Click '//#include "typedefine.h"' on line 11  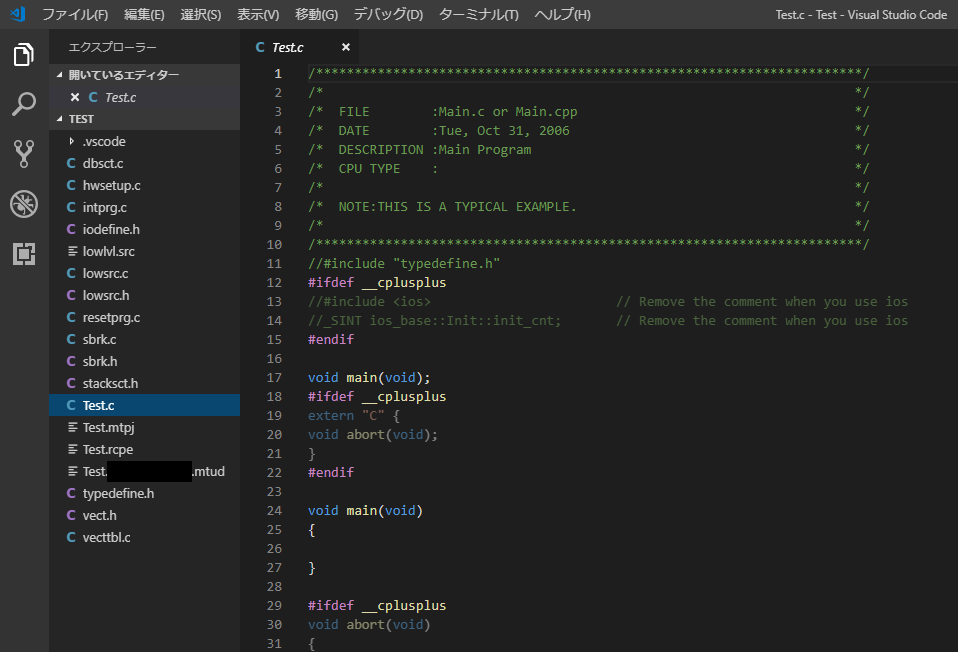(404, 263)
